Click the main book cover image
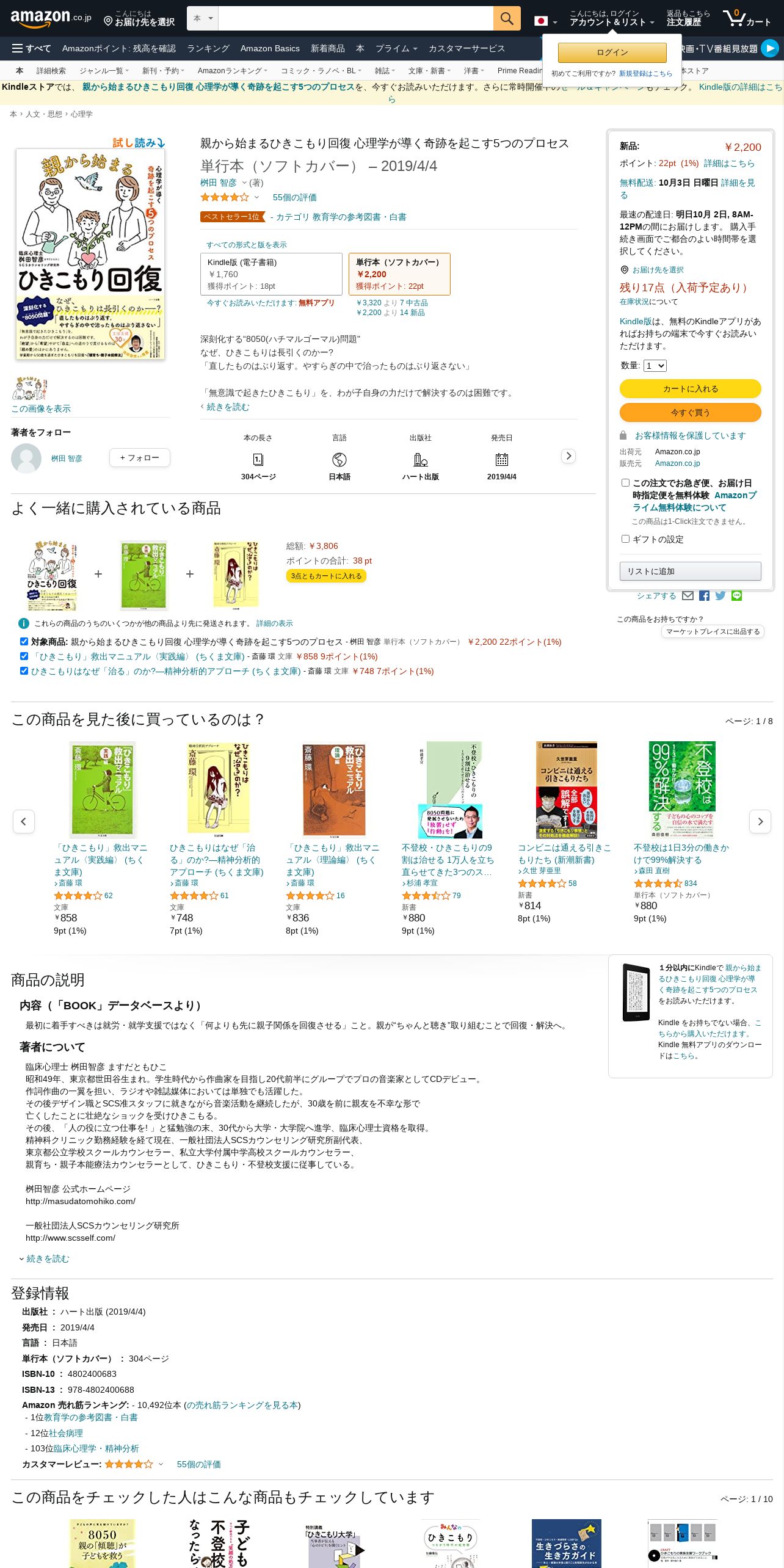The width and height of the screenshot is (784, 1568). click(90, 254)
